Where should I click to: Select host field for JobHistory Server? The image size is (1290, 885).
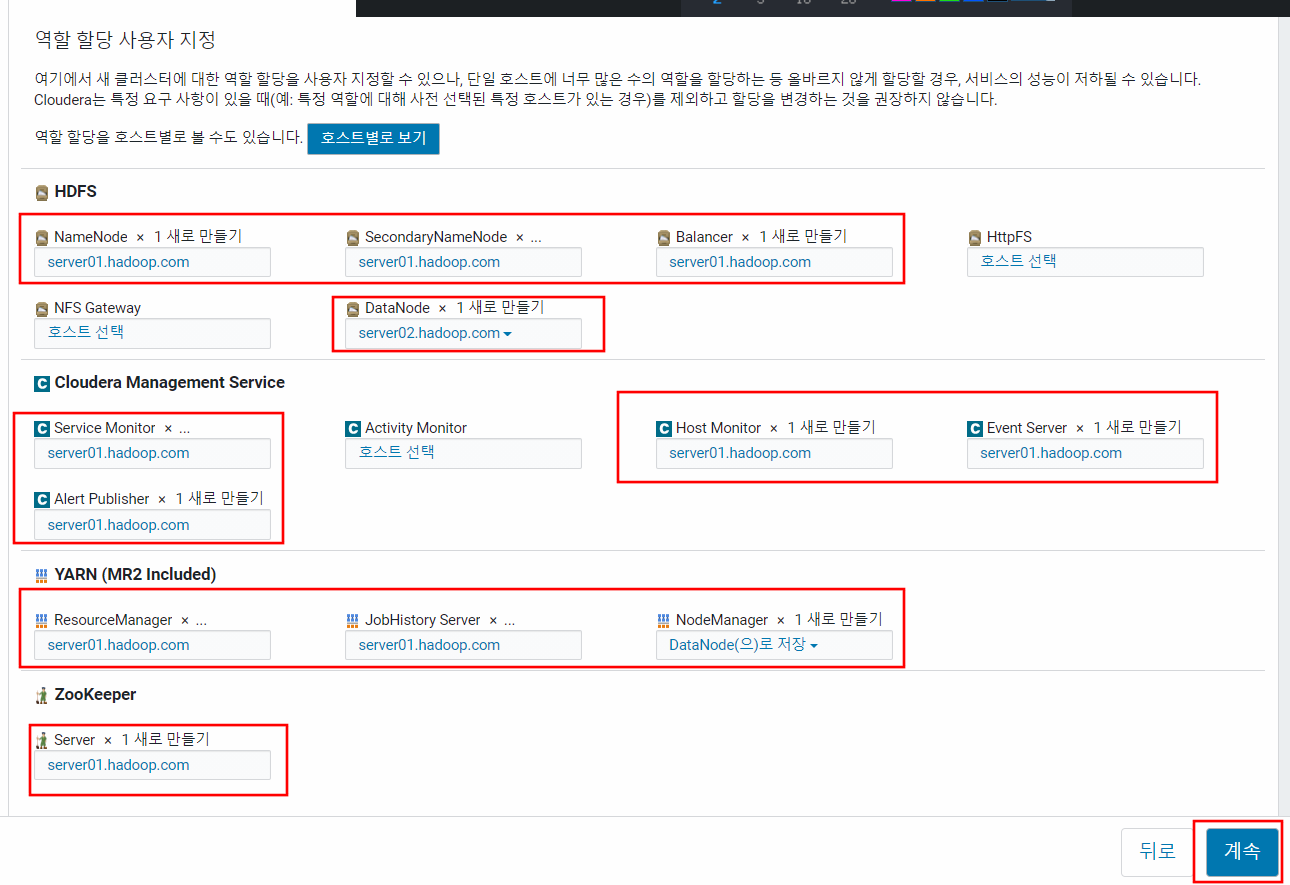(463, 645)
